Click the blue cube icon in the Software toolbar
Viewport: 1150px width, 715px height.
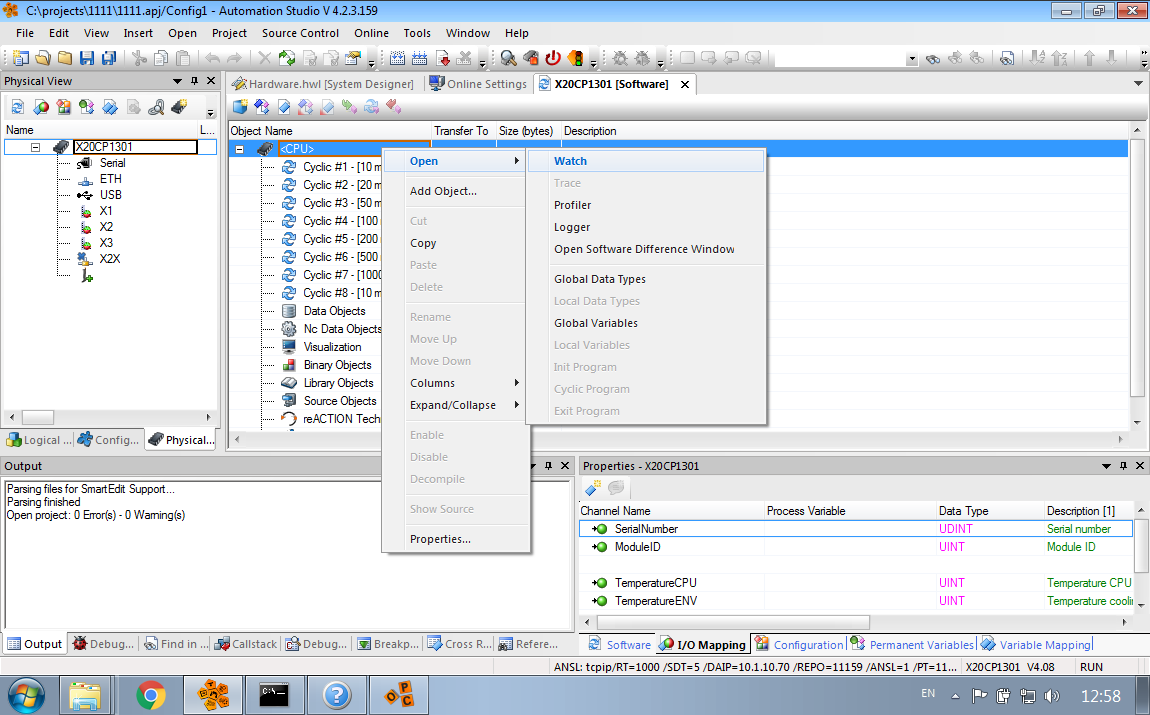coord(240,107)
